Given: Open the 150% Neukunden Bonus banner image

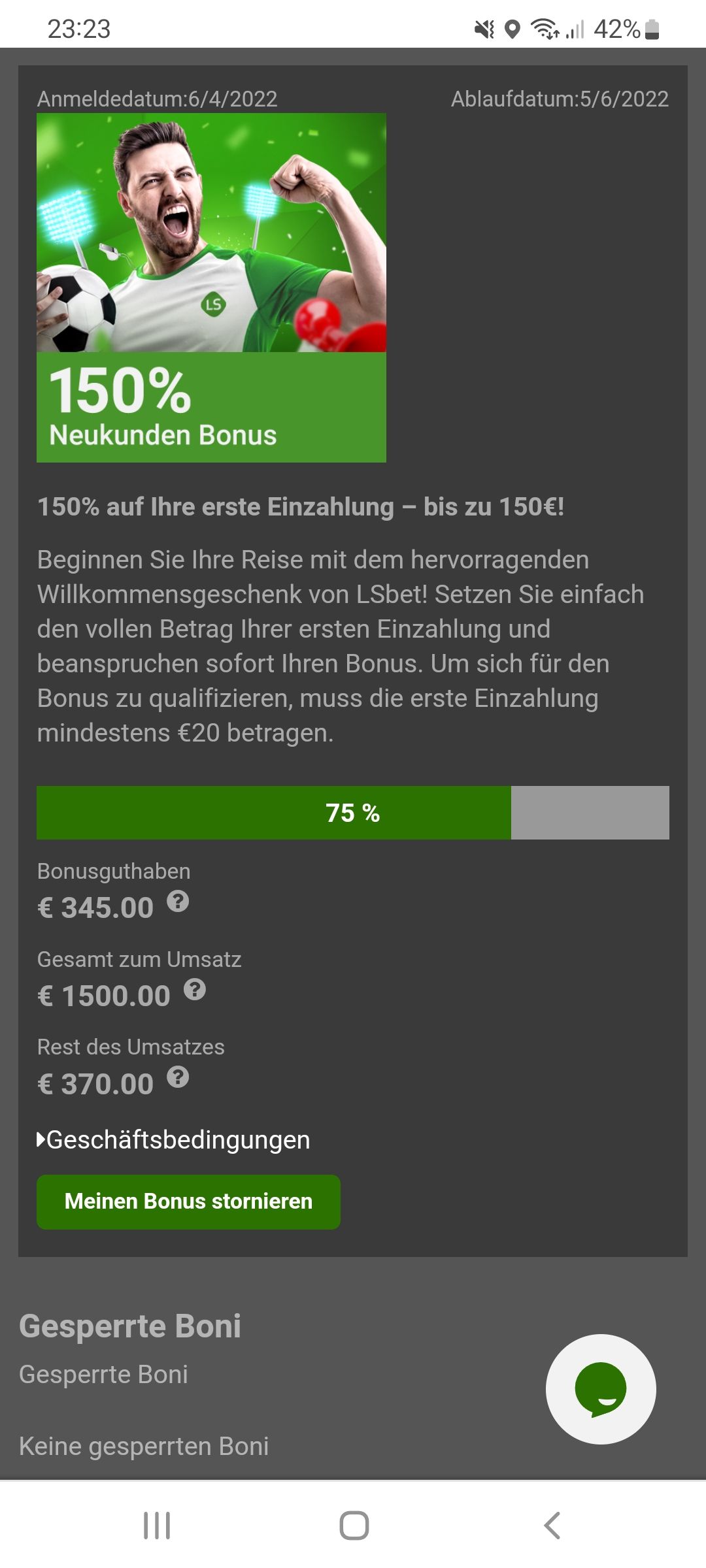Looking at the screenshot, I should coord(211,287).
